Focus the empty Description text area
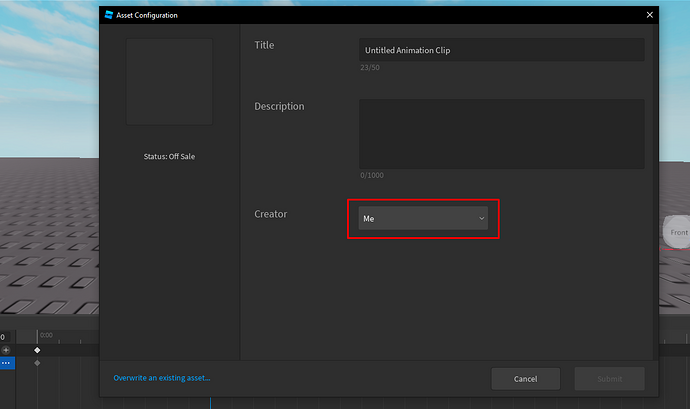The height and width of the screenshot is (409, 690). [x=501, y=134]
